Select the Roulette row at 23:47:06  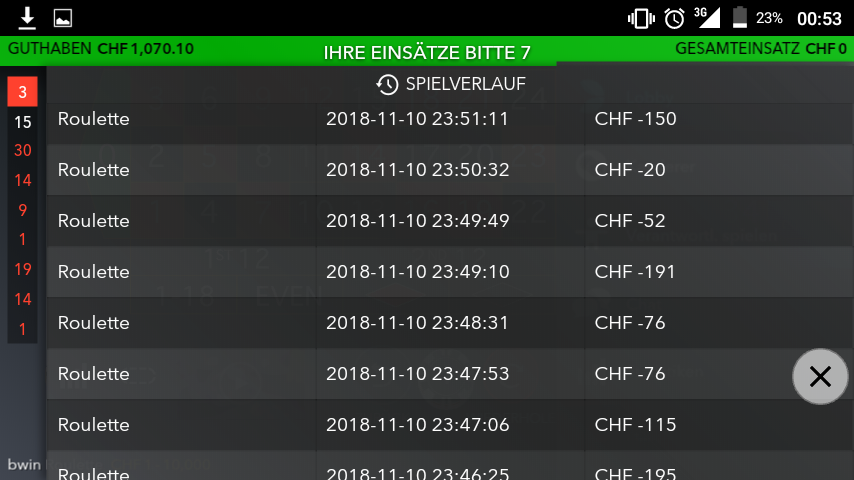click(x=450, y=425)
